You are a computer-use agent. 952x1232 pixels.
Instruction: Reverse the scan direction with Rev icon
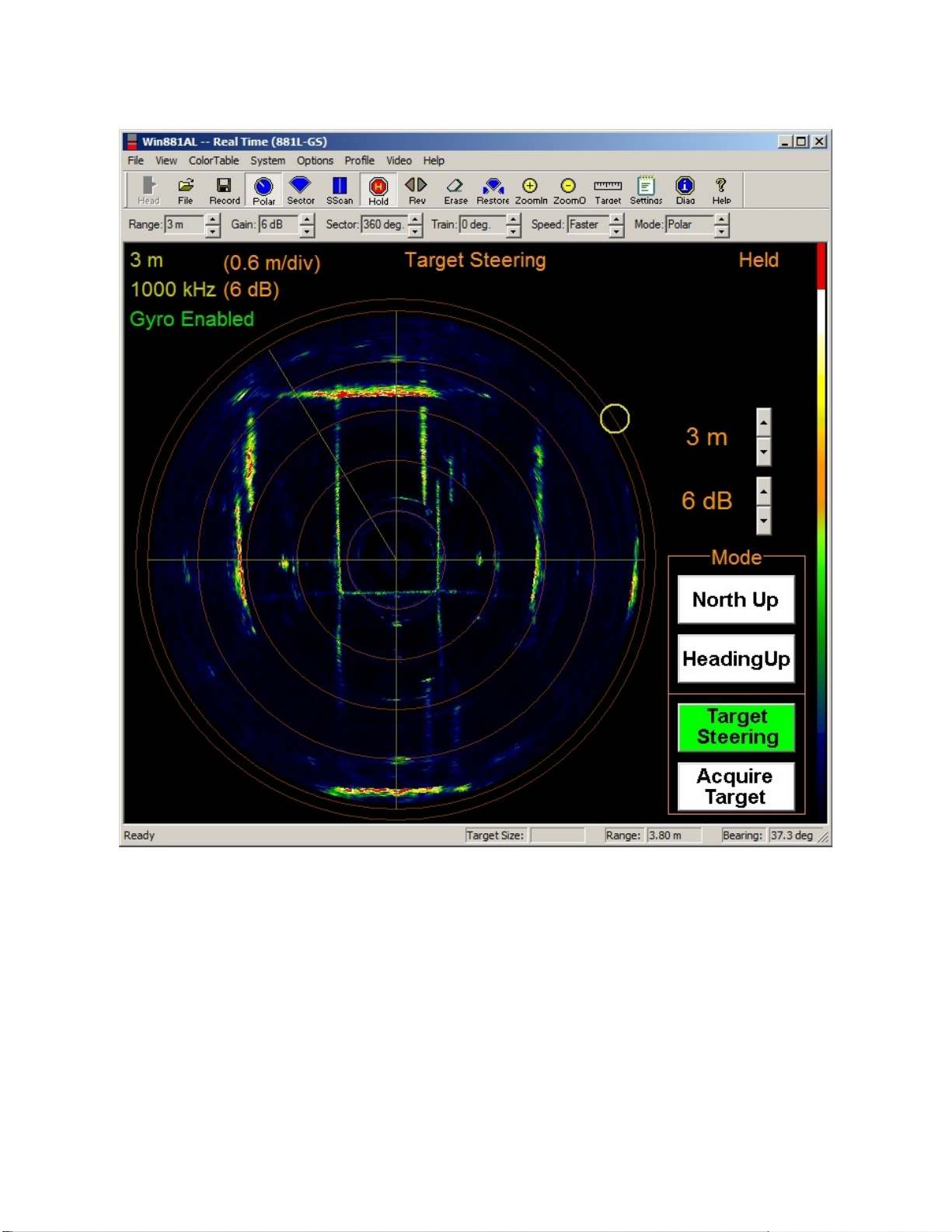click(x=417, y=190)
